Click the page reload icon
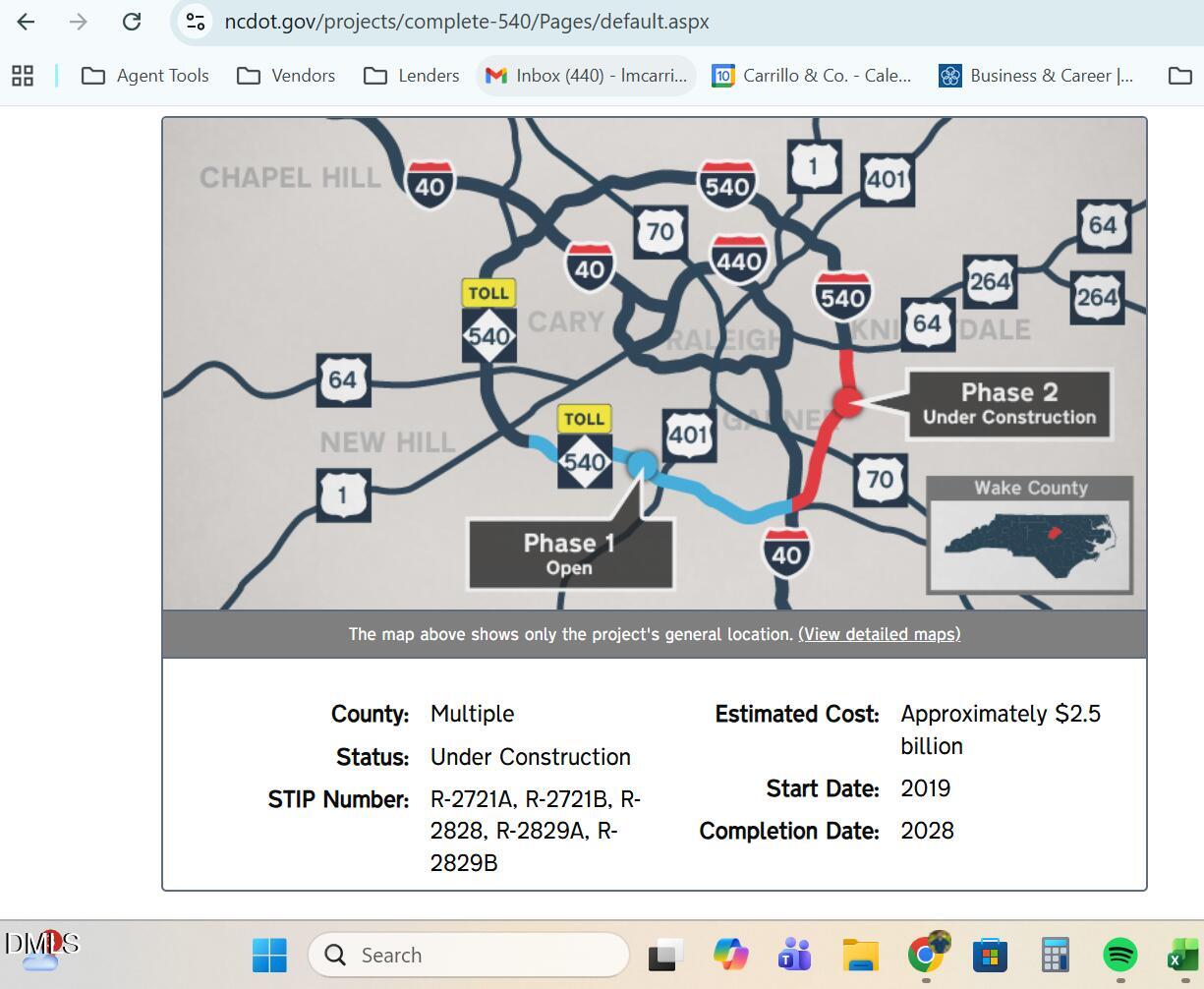This screenshot has width=1204, height=989. coord(131,21)
